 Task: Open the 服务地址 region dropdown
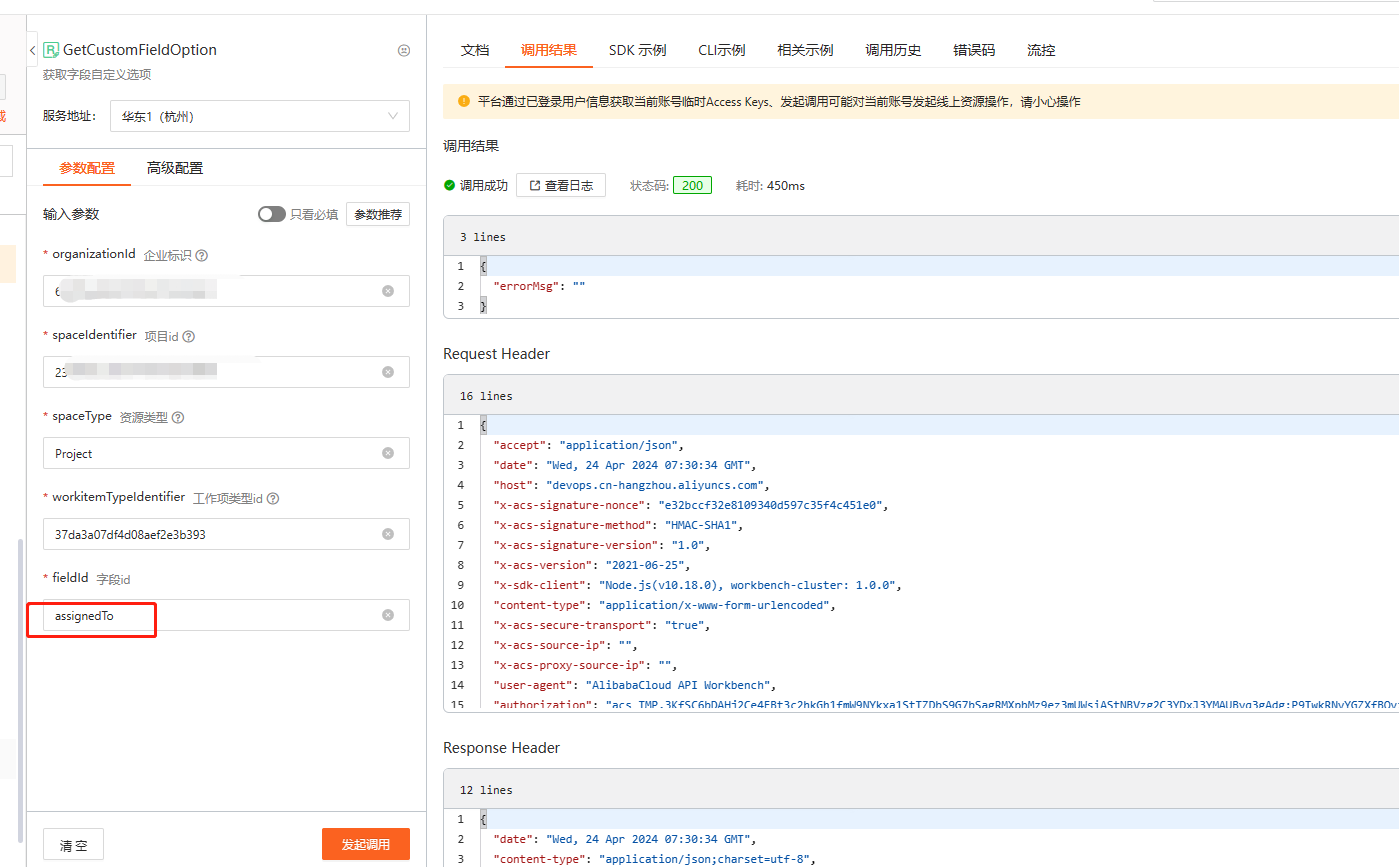260,116
